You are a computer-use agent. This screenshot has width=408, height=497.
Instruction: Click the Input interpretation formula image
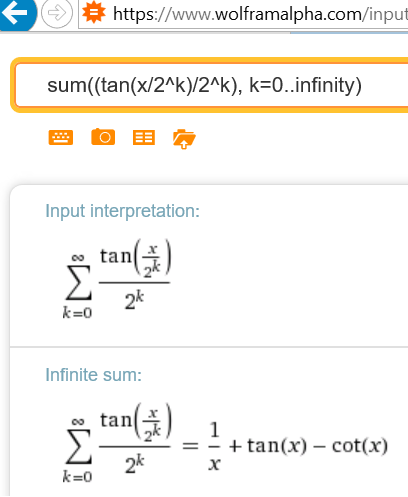point(117,279)
